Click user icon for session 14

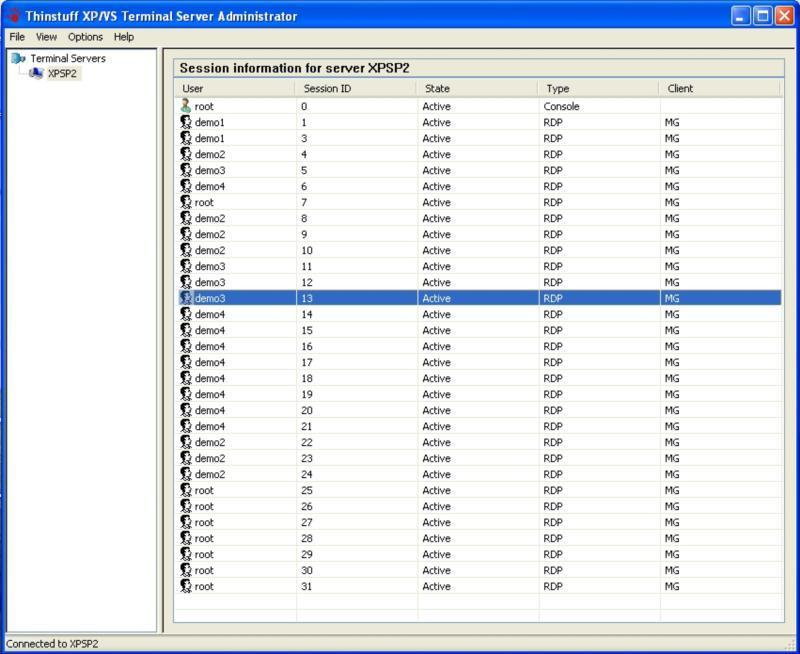pyautogui.click(x=186, y=314)
